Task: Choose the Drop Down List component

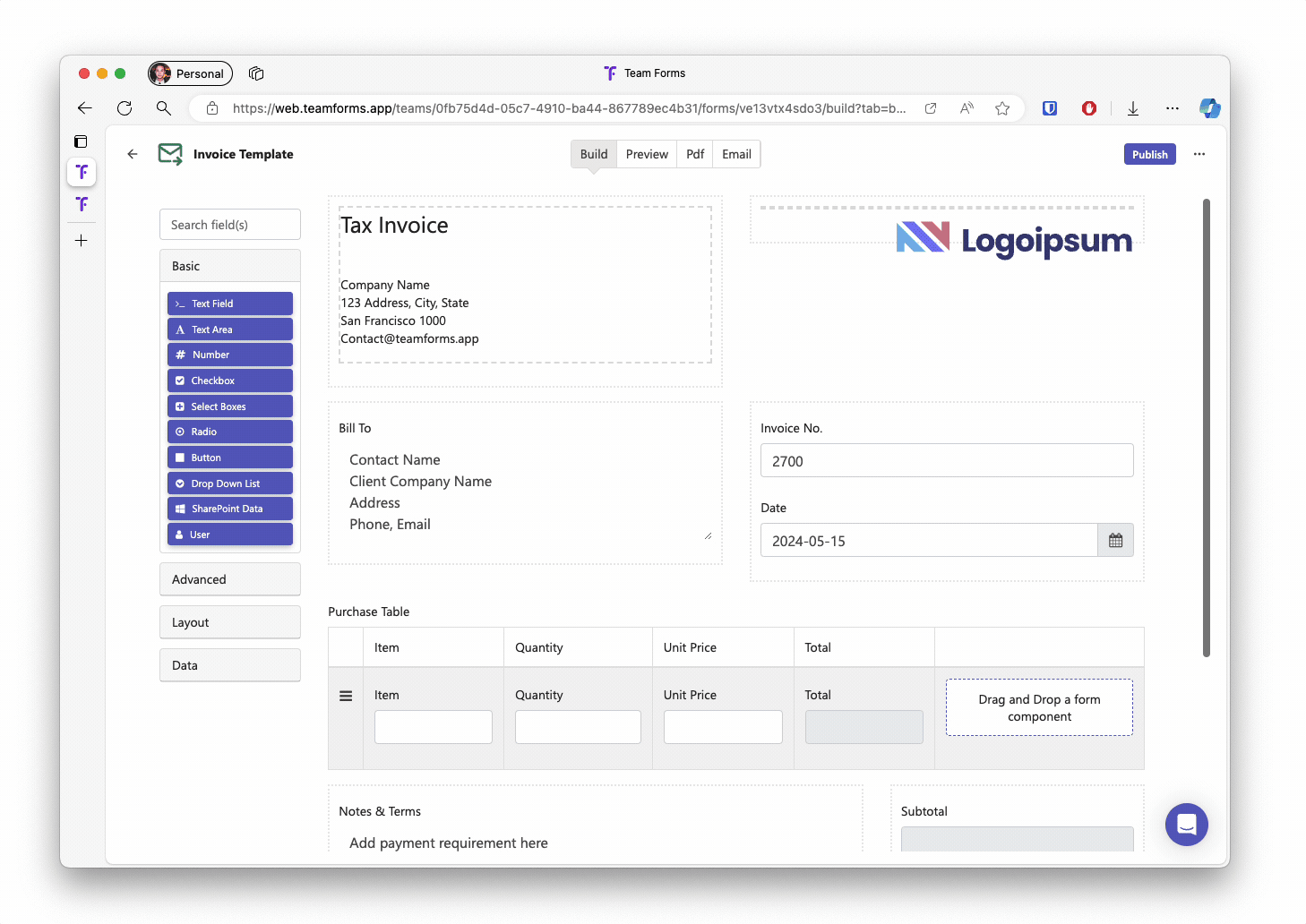Action: (x=230, y=483)
